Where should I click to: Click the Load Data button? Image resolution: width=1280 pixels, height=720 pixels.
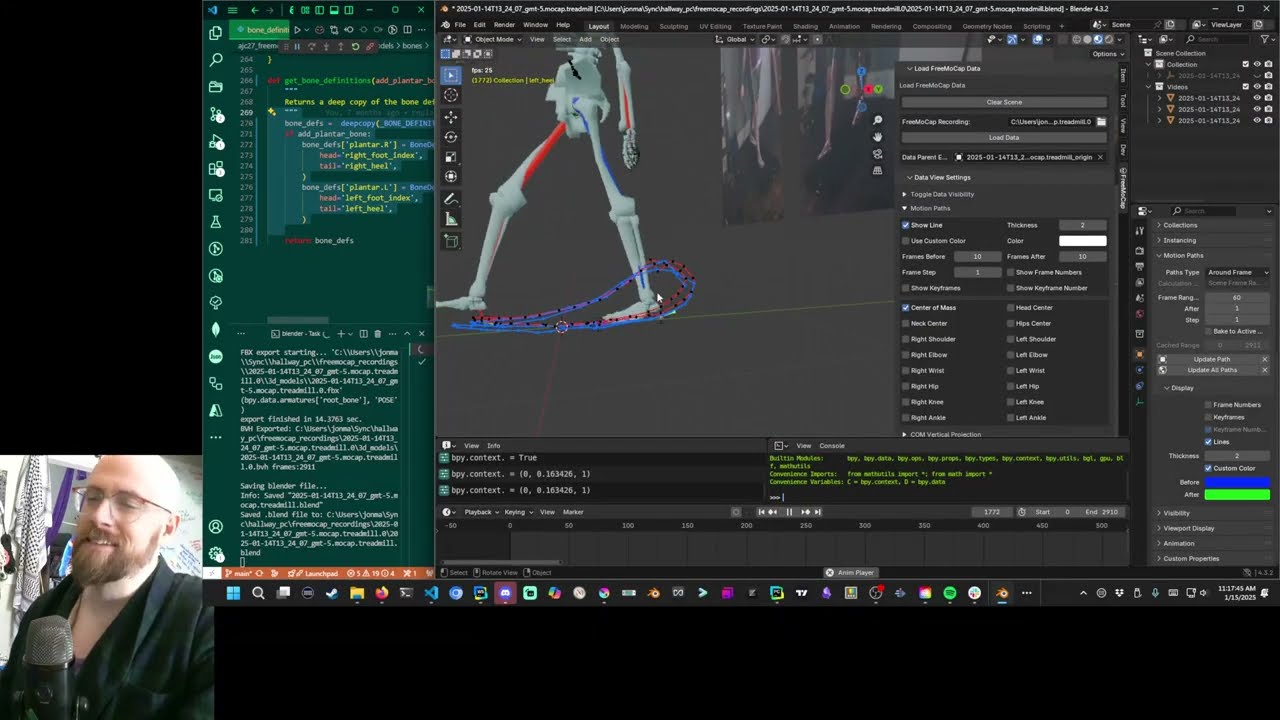coord(1004,137)
